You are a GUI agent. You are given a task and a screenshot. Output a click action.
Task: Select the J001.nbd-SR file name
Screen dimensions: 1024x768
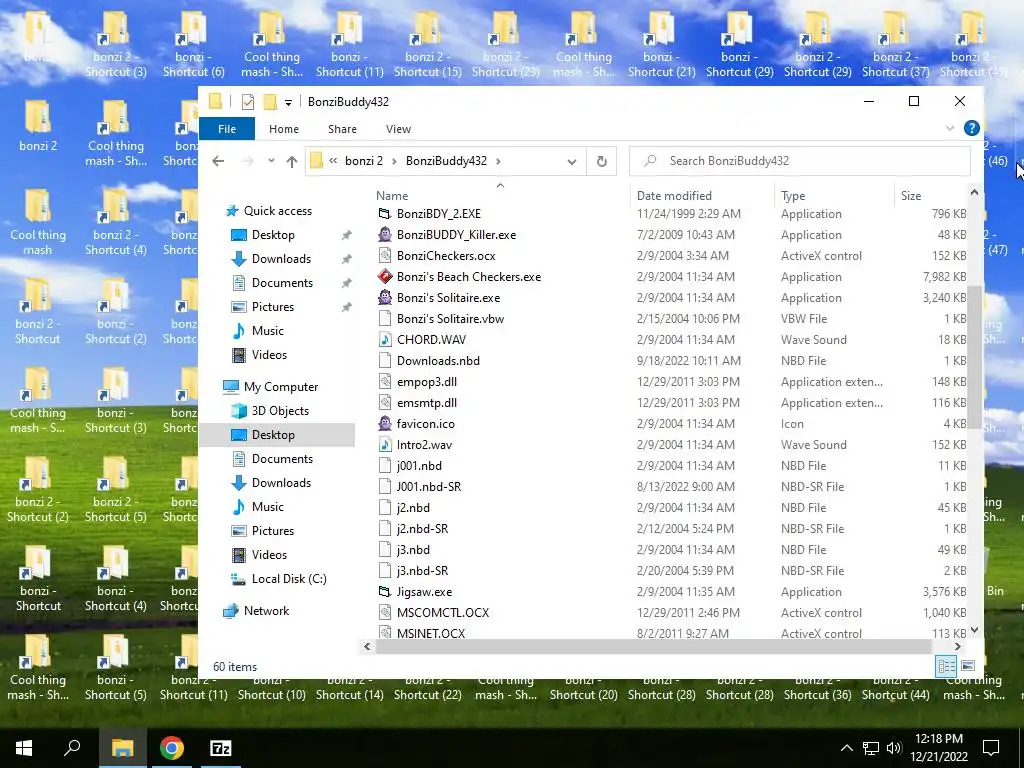(x=428, y=487)
